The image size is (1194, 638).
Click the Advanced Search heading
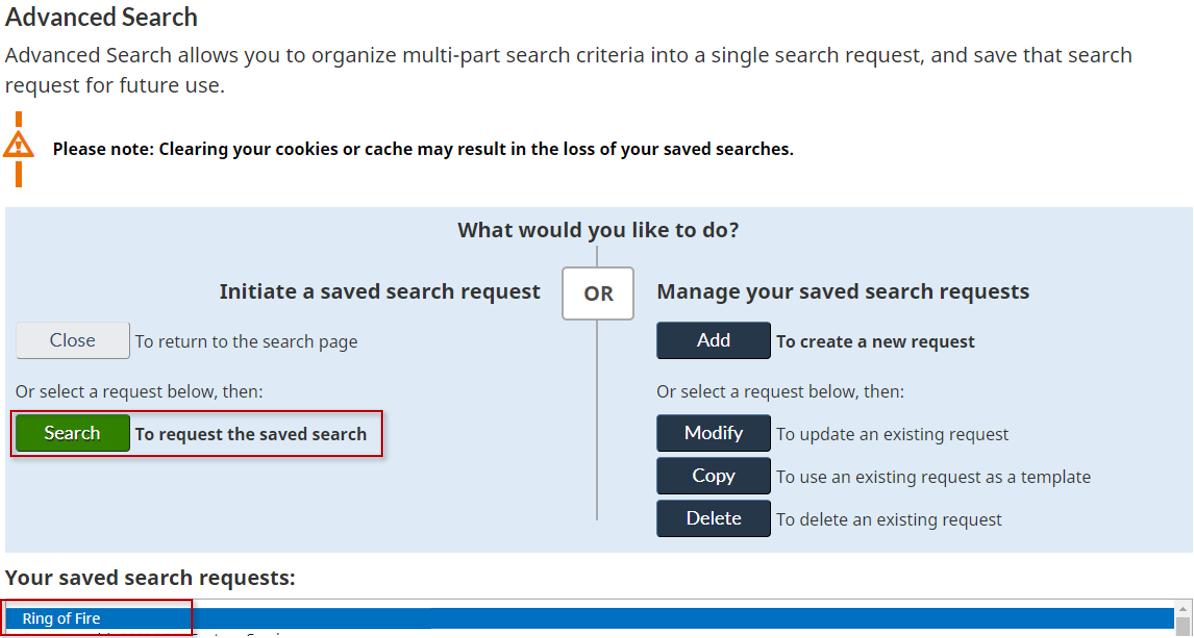101,17
